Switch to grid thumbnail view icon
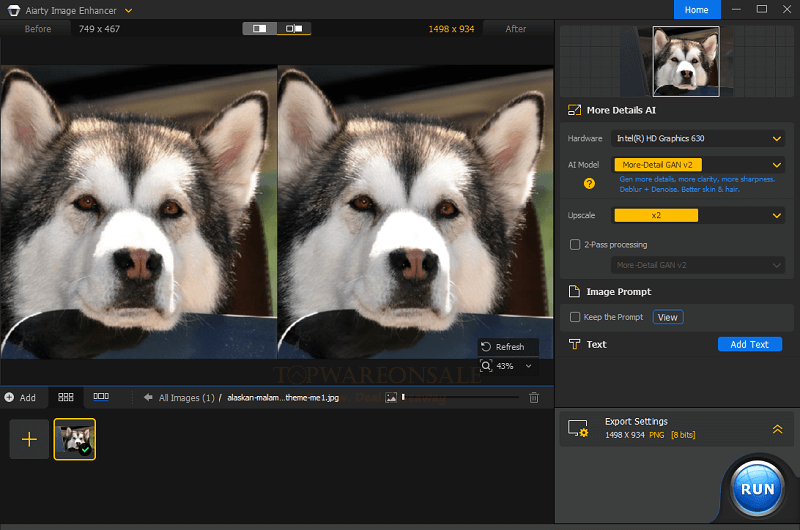 click(66, 397)
